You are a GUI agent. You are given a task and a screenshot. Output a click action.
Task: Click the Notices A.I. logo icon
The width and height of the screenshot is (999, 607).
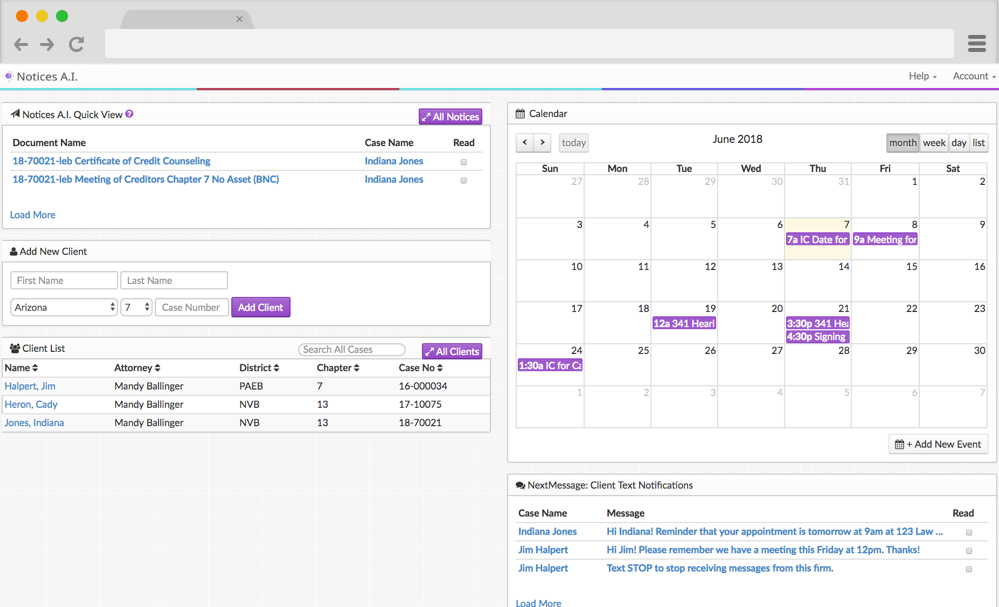[8, 76]
